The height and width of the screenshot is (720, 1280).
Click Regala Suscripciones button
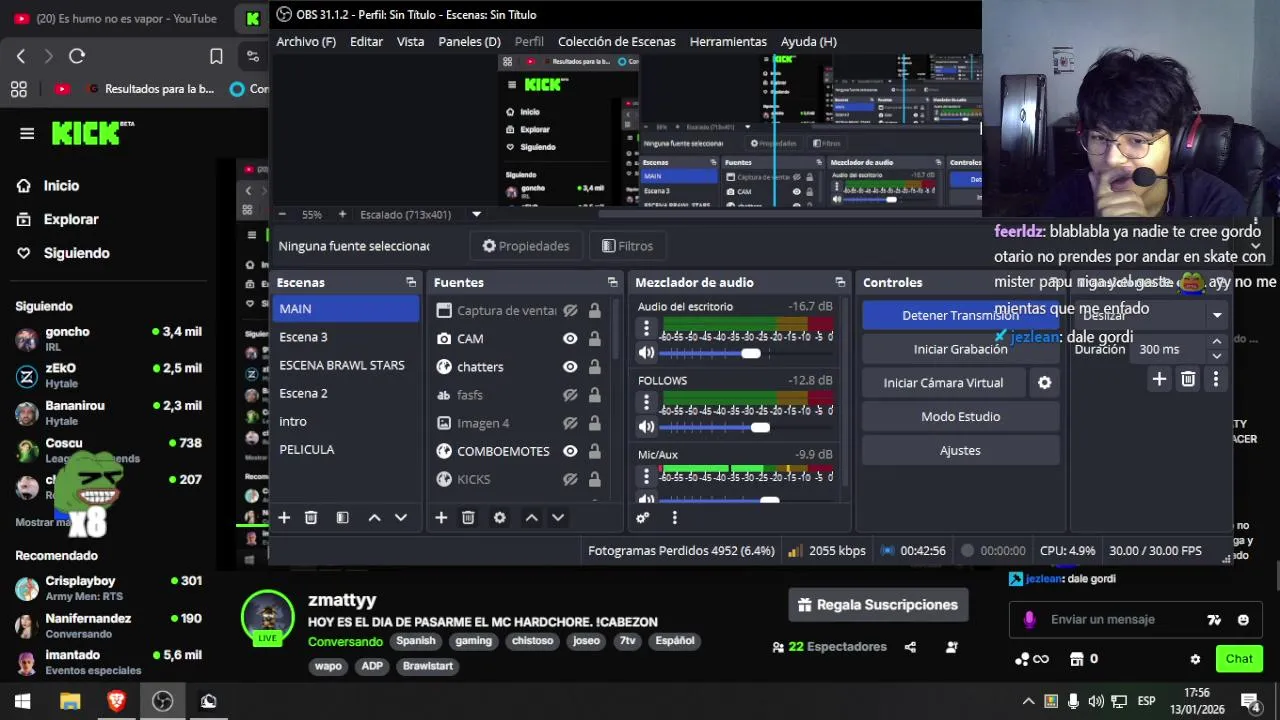pos(878,605)
